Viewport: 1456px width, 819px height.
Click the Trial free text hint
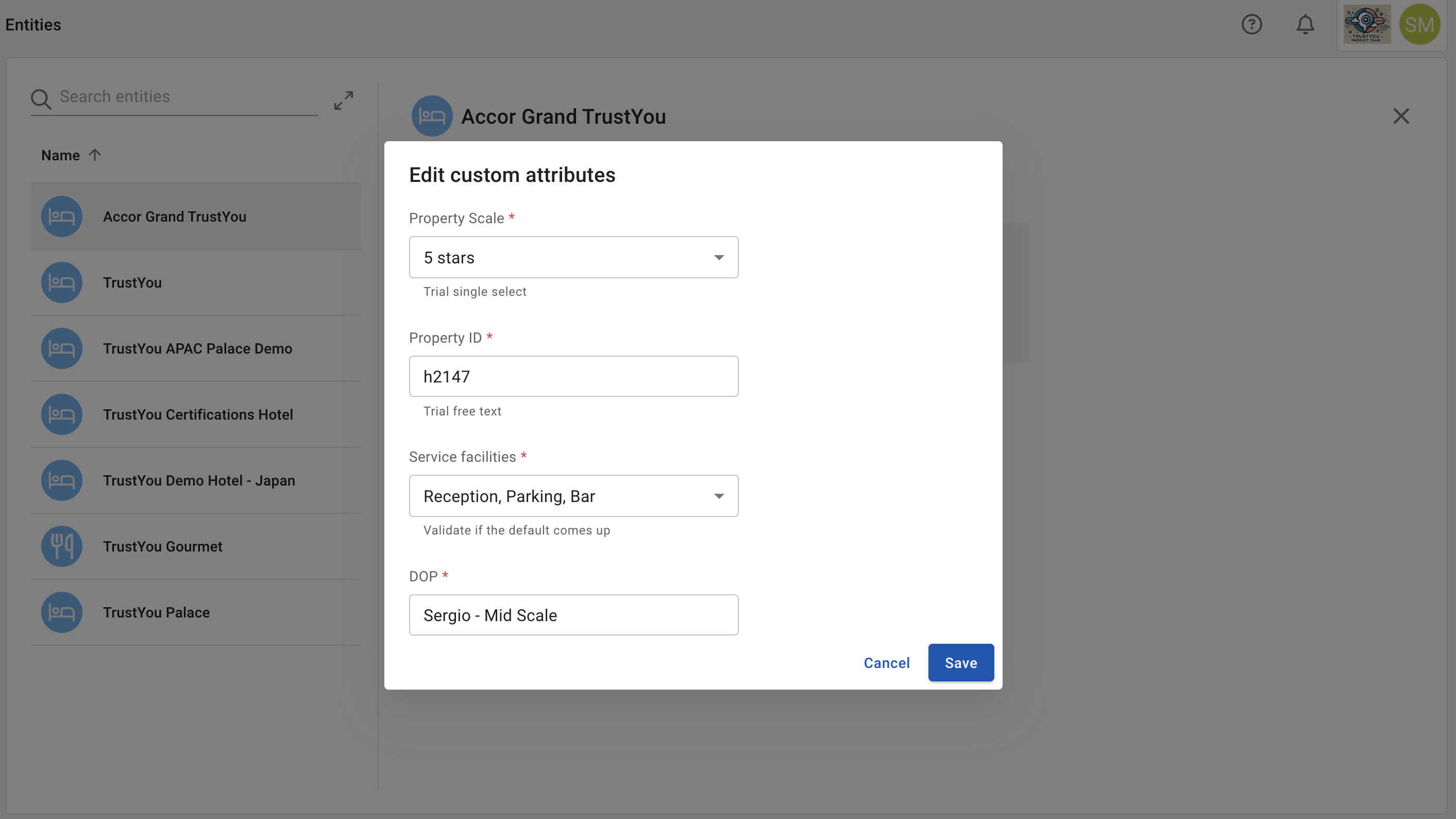[x=462, y=411]
